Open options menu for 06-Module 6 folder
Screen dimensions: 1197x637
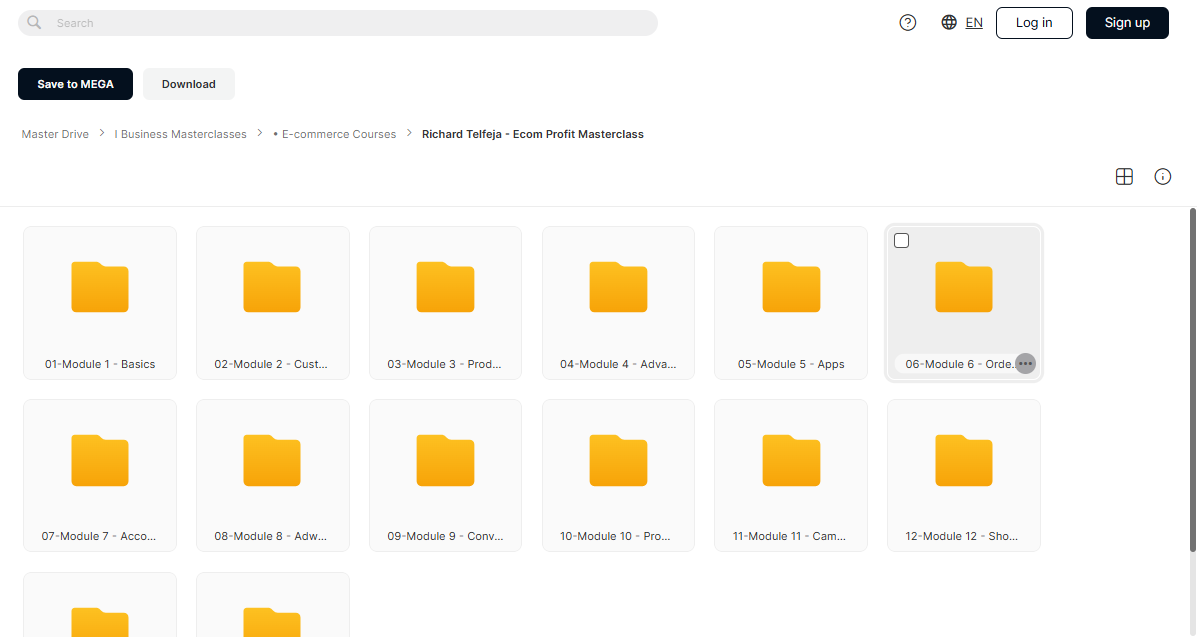tap(1025, 364)
